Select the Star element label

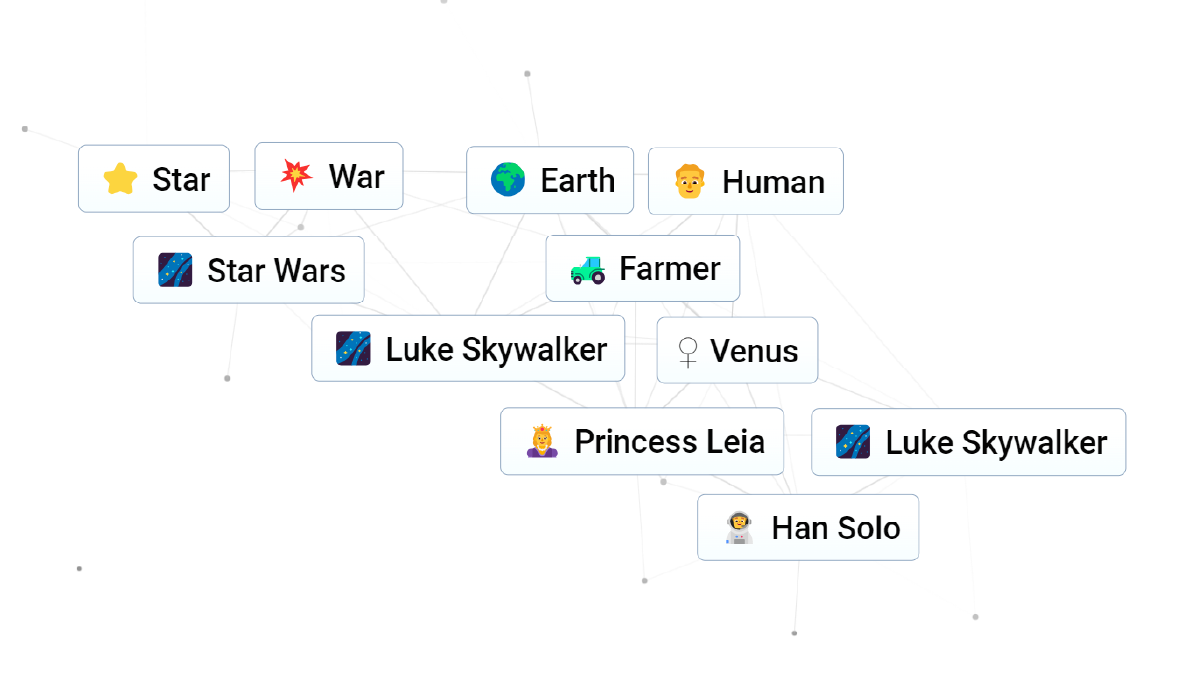[181, 180]
